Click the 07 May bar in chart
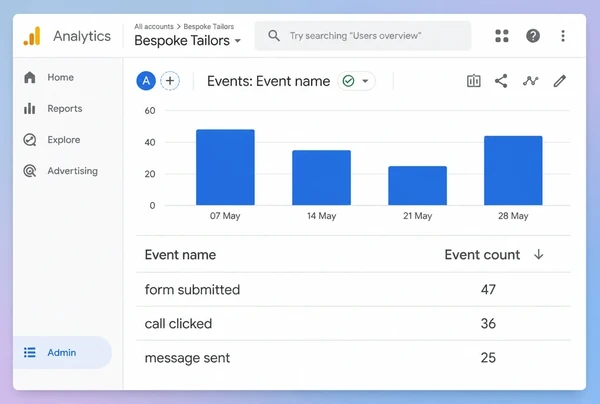Screen dimensions: 600x404 pyautogui.click(x=225, y=167)
